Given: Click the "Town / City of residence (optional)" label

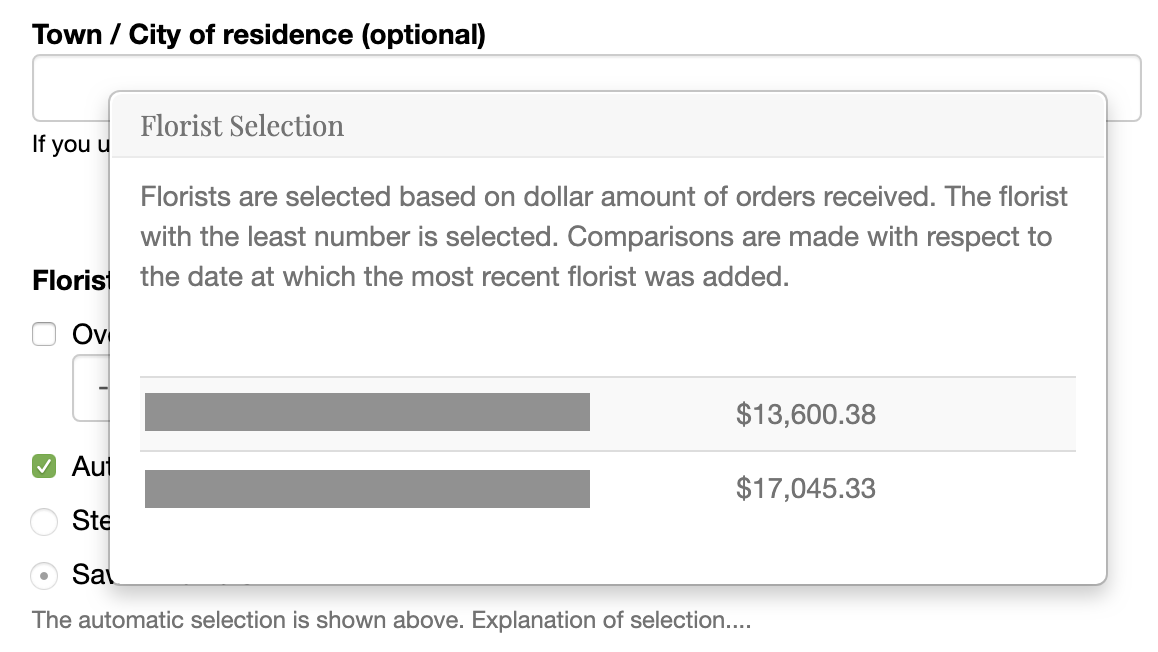Looking at the screenshot, I should pos(259,35).
